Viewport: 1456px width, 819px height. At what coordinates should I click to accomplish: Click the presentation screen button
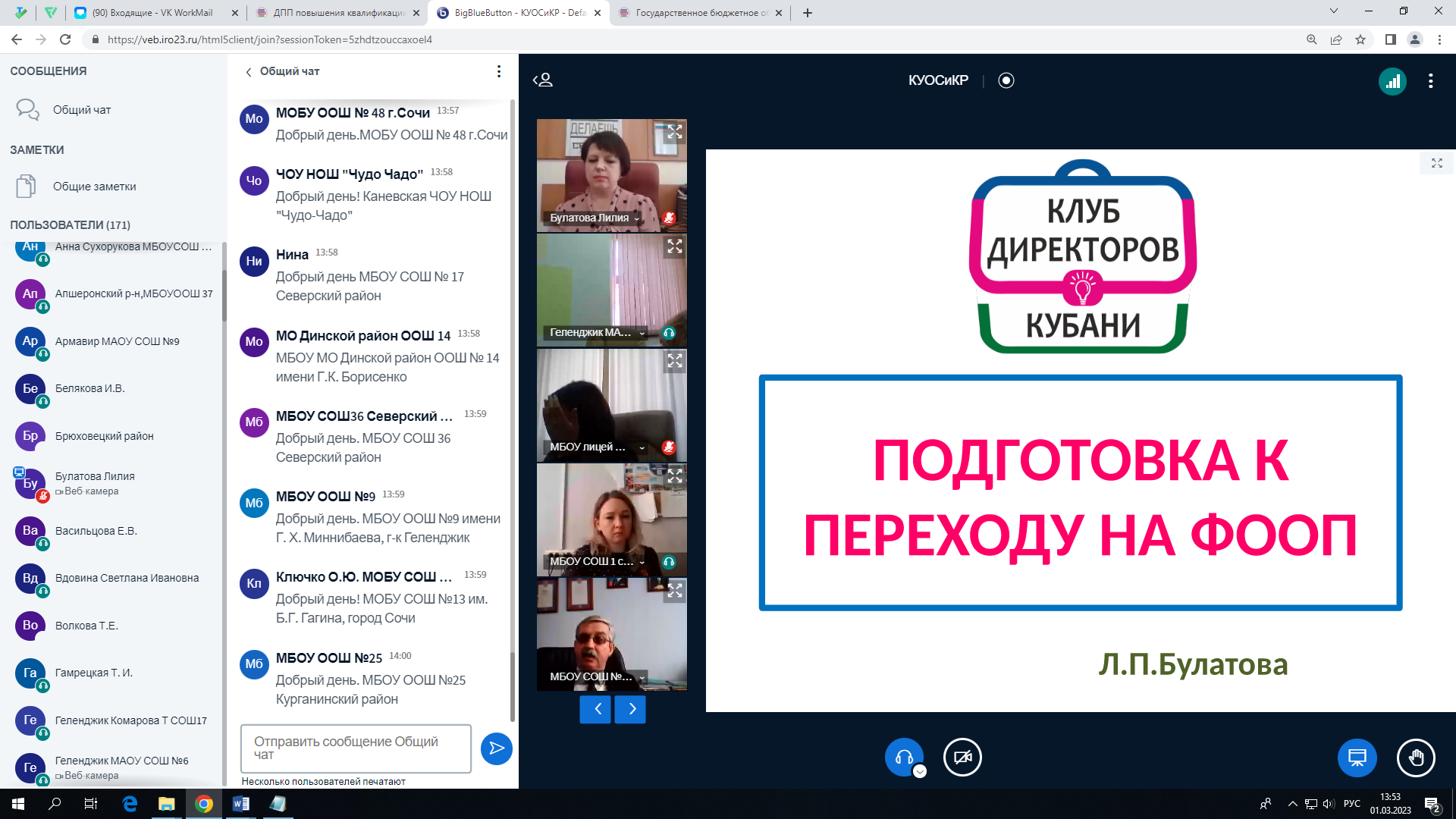[1357, 757]
